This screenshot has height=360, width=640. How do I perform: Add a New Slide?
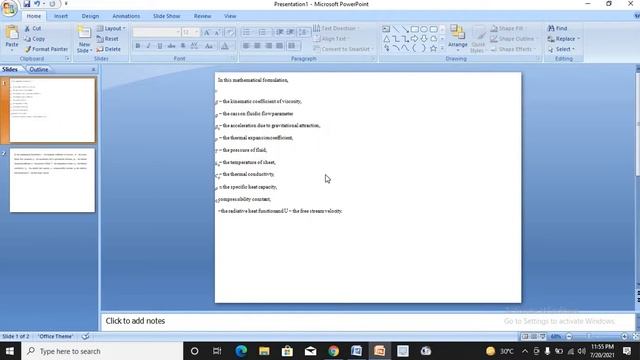click(84, 39)
